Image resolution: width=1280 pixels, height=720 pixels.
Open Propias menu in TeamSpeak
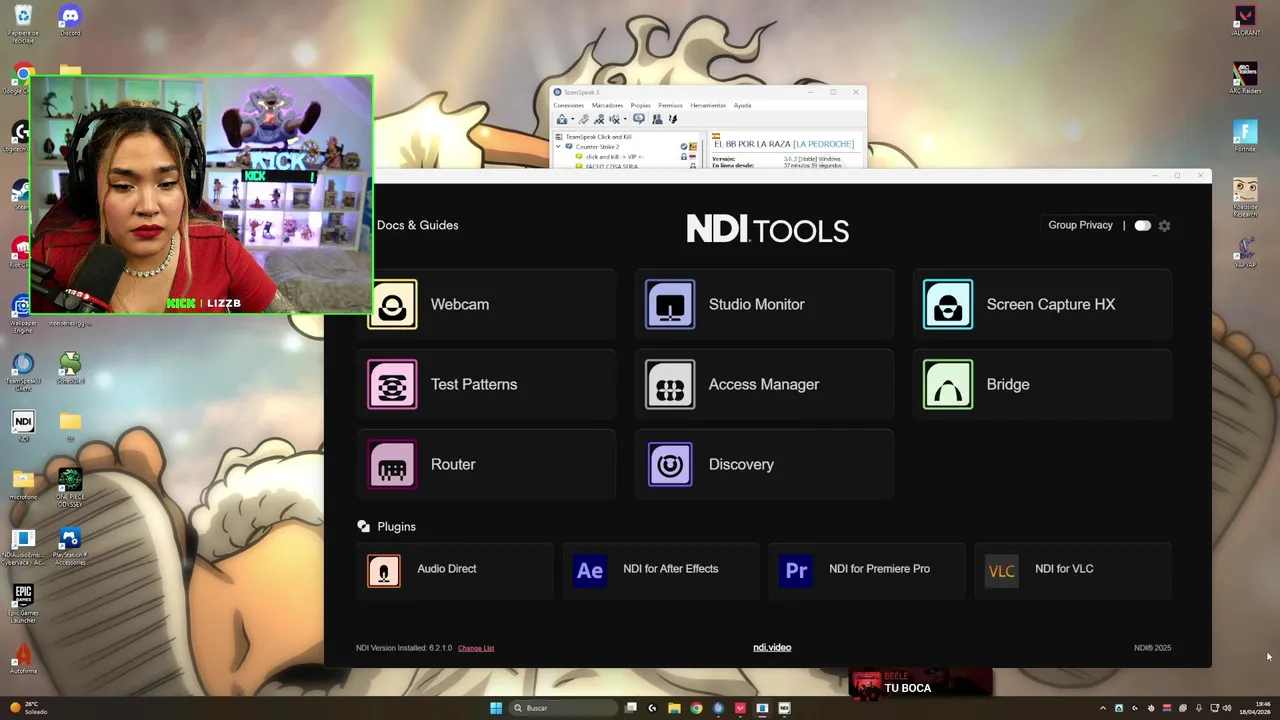[x=640, y=105]
